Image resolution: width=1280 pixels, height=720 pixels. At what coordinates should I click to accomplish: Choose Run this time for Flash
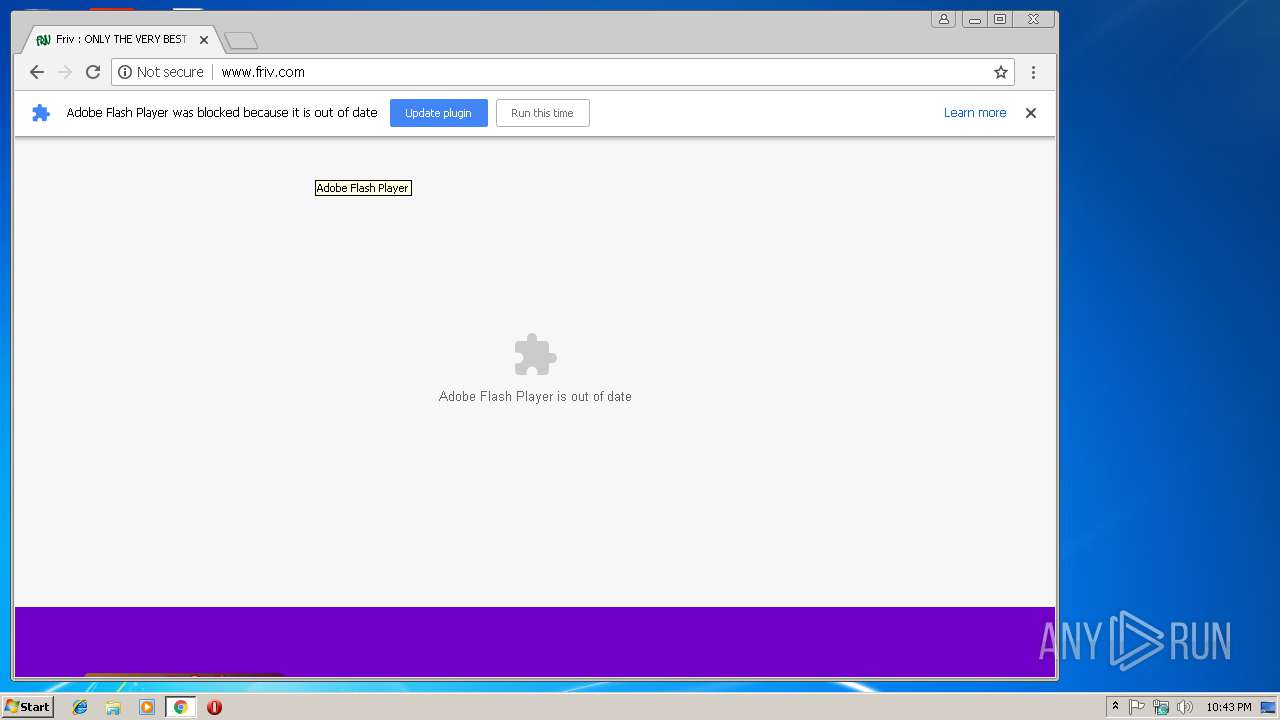542,113
